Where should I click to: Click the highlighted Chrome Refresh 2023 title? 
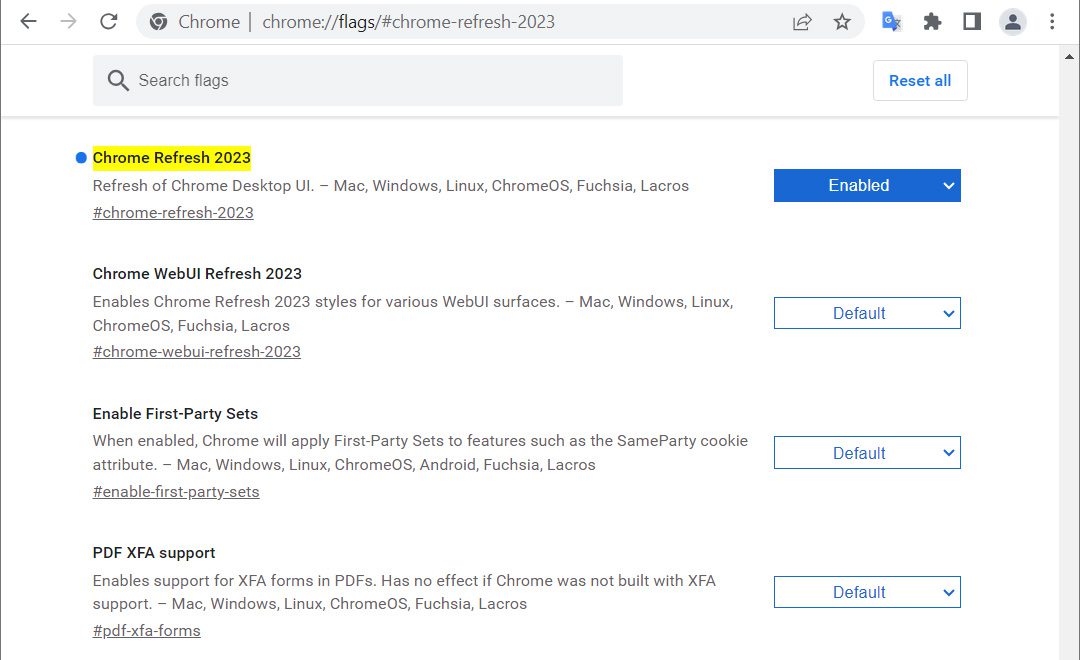[172, 158]
